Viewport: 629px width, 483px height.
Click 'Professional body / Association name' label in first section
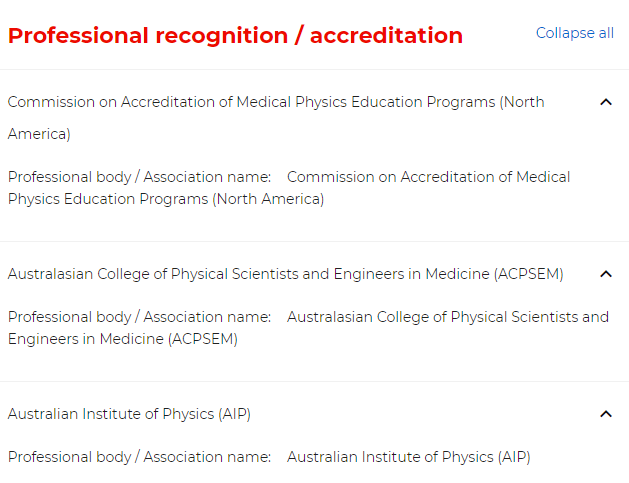tap(139, 177)
